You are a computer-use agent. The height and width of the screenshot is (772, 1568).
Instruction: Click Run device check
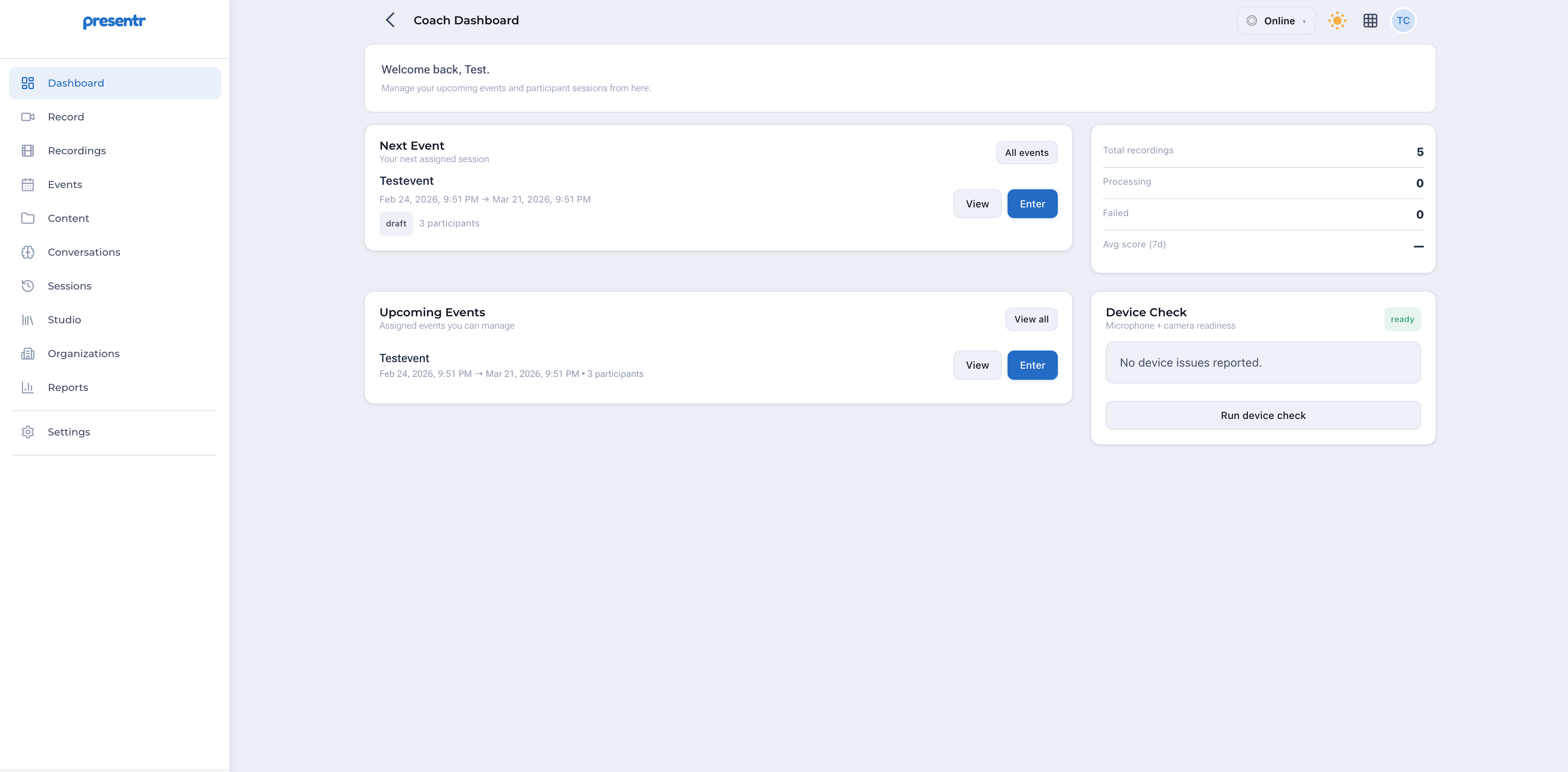[x=1262, y=415]
